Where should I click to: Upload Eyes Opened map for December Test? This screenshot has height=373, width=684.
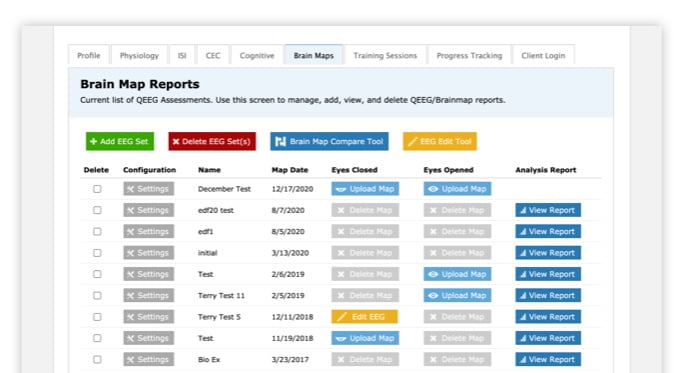pyautogui.click(x=457, y=189)
